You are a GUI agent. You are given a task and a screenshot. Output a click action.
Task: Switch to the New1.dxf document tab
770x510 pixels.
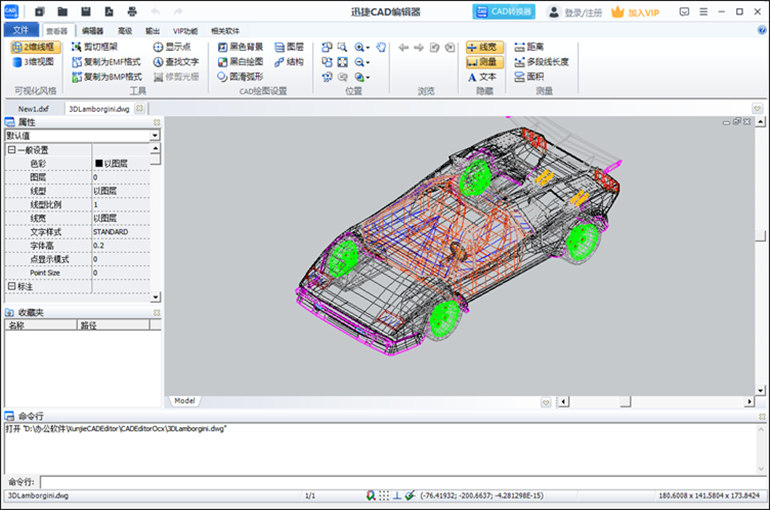coord(33,109)
